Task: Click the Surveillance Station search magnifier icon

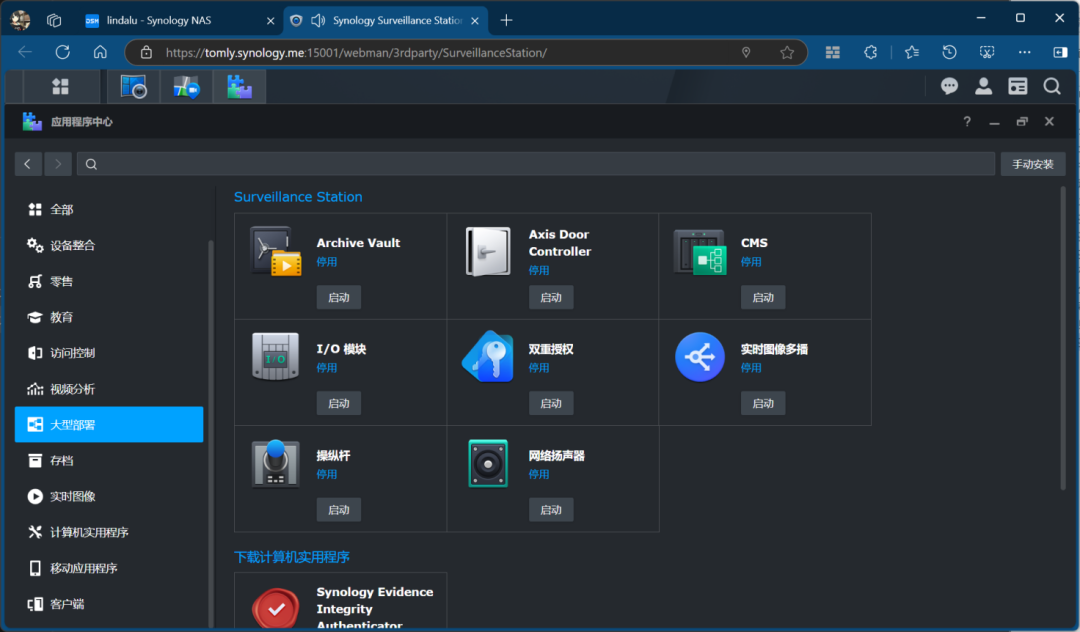Action: coord(1052,86)
